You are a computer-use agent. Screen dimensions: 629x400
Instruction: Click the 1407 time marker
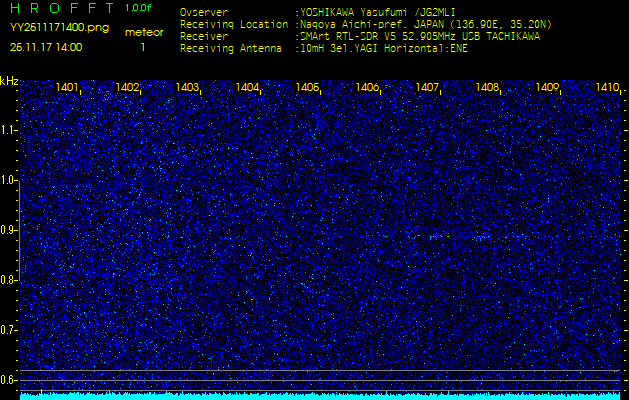(427, 87)
